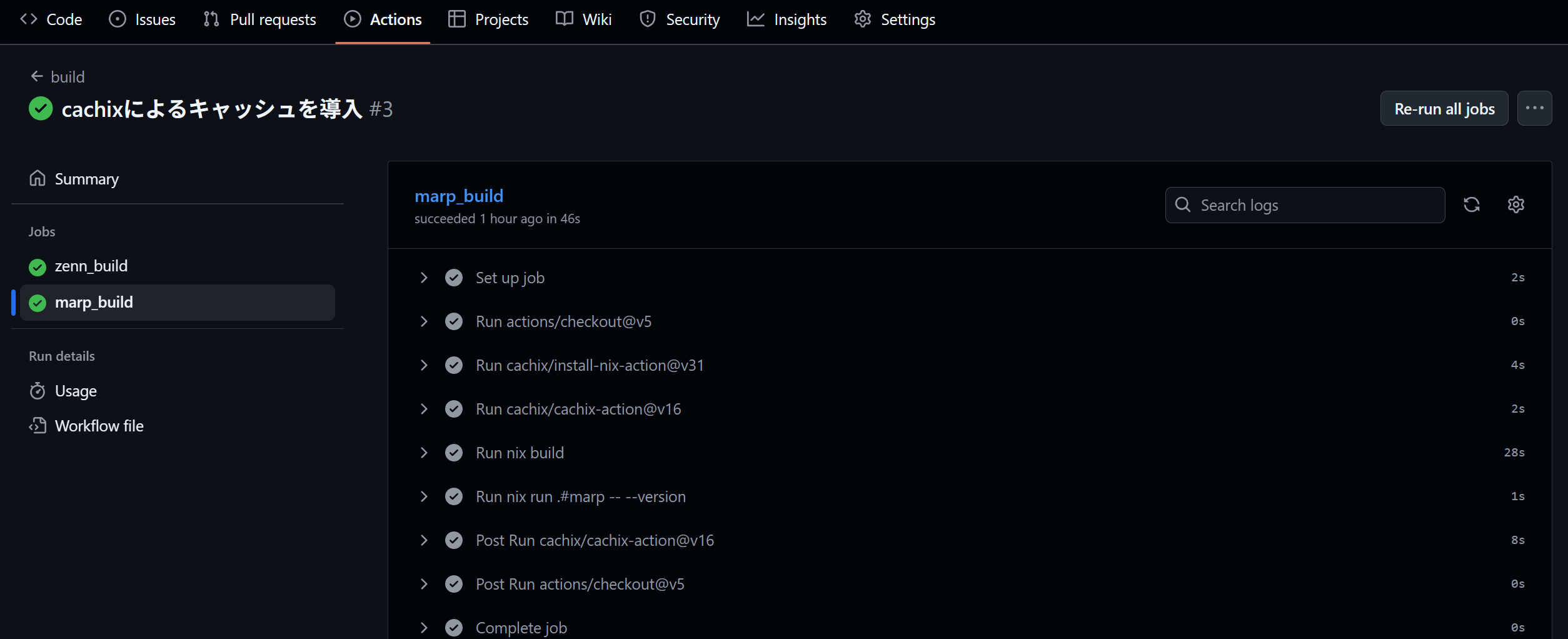The height and width of the screenshot is (639, 1568).
Task: Open the Workflow file entry
Action: pos(99,425)
